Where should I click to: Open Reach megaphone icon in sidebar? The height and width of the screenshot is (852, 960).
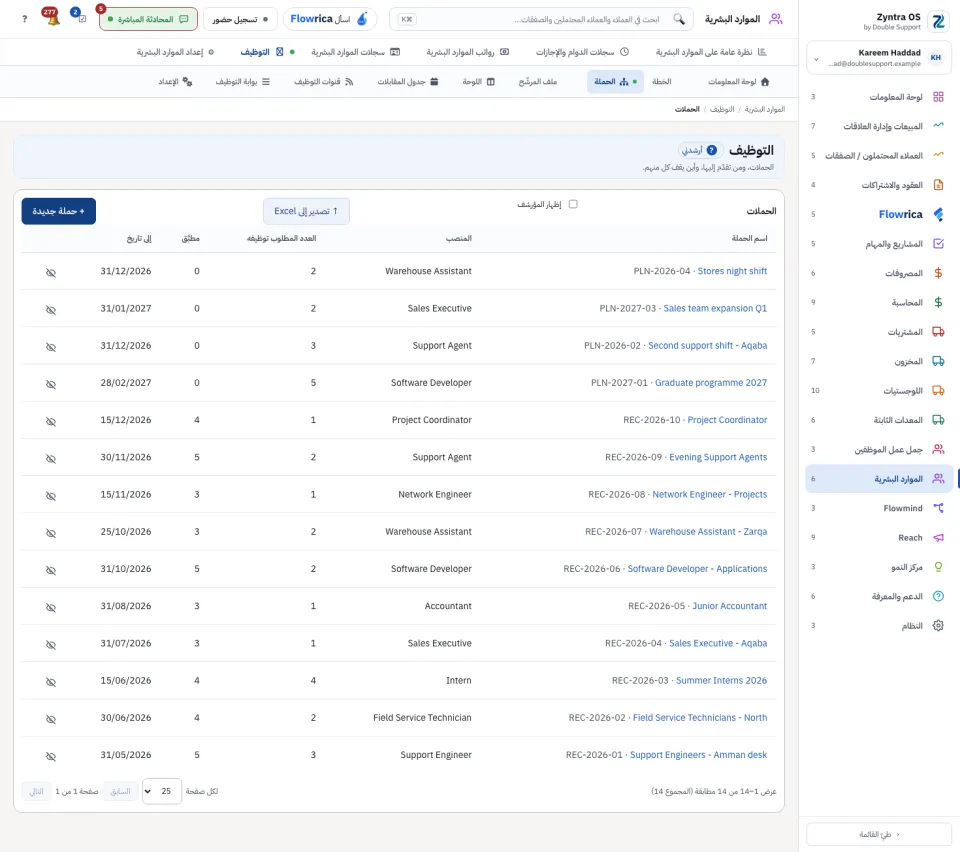[938, 537]
